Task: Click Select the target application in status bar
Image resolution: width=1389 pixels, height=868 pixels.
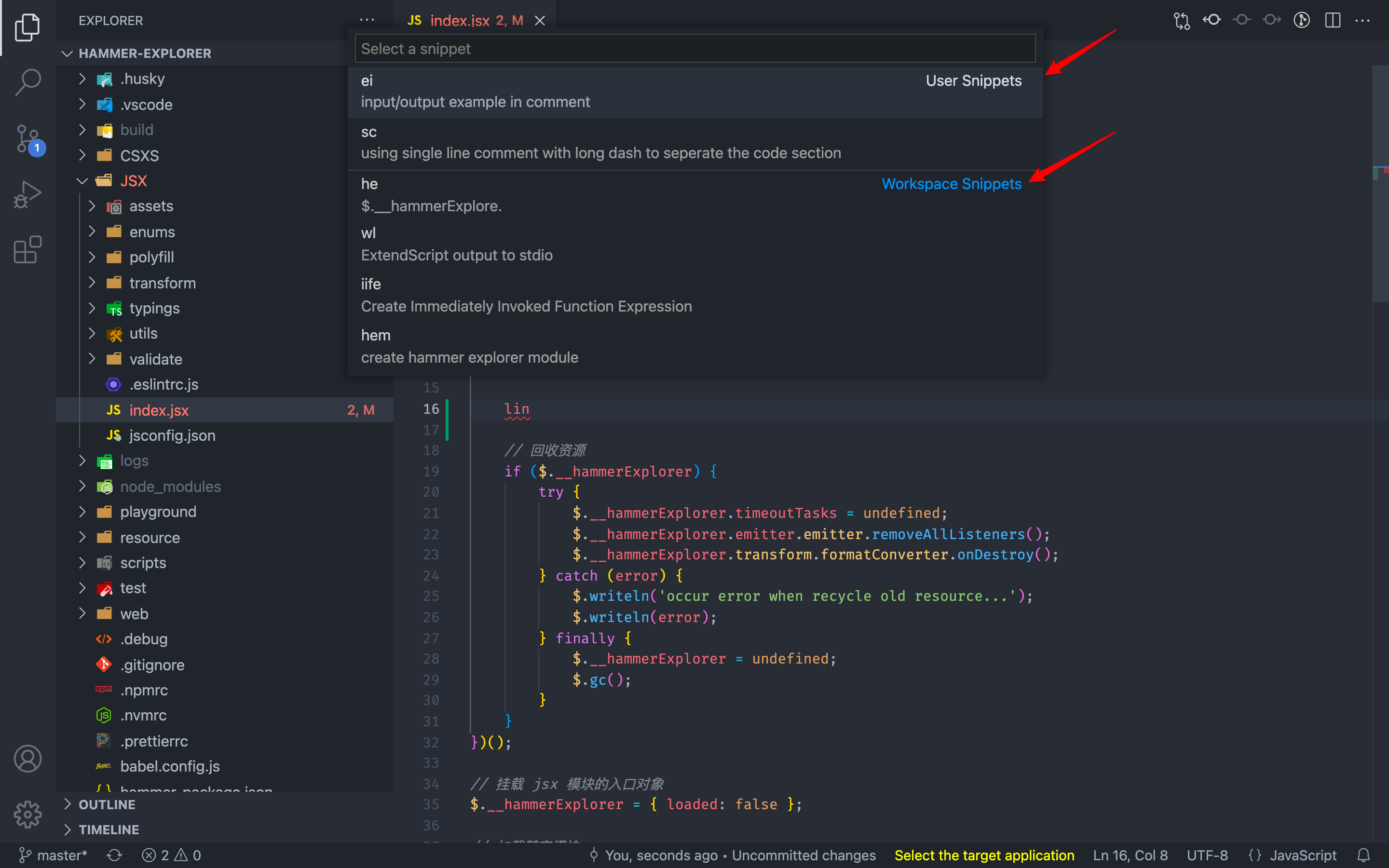Action: coord(984,855)
